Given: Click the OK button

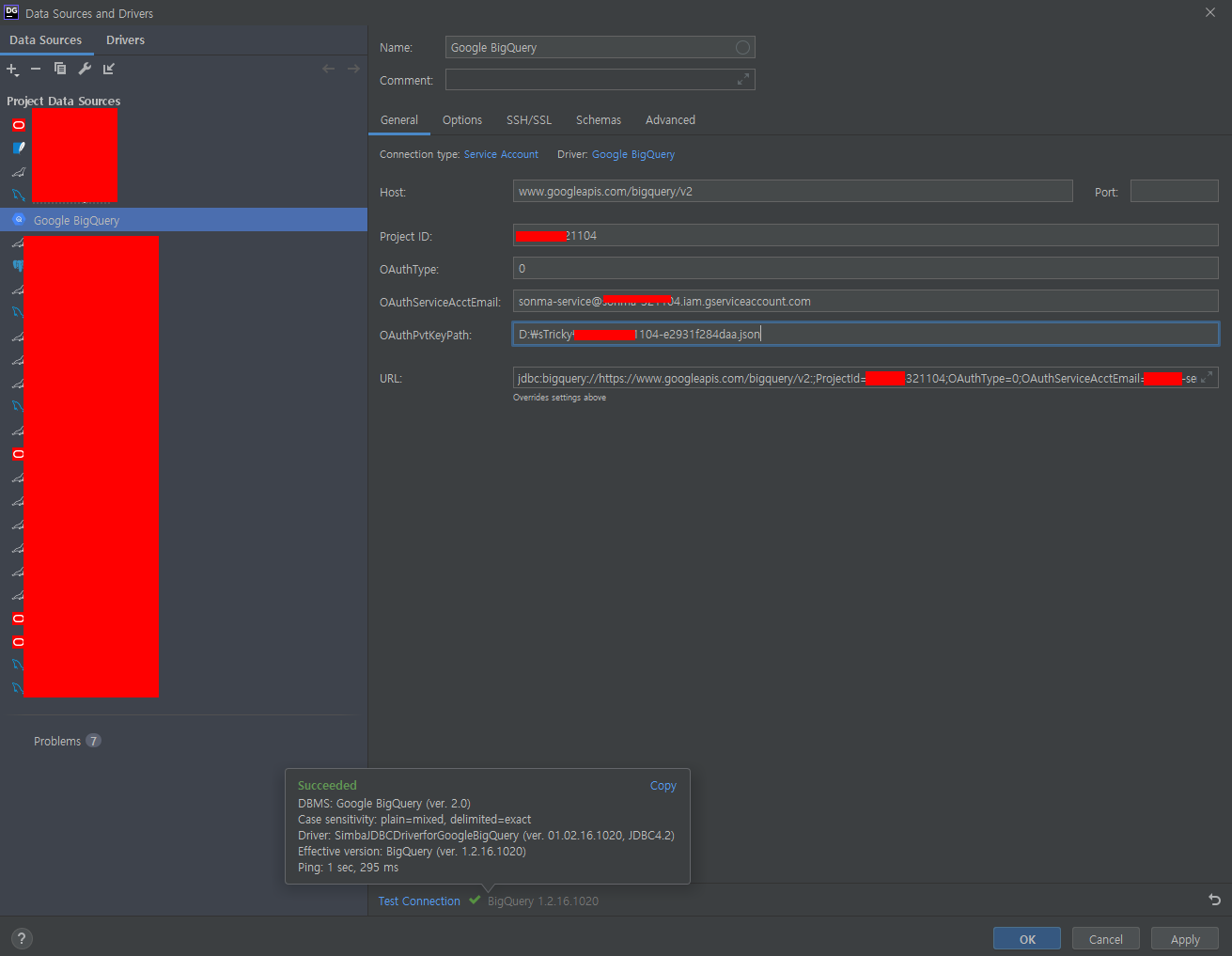Looking at the screenshot, I should 1027,939.
